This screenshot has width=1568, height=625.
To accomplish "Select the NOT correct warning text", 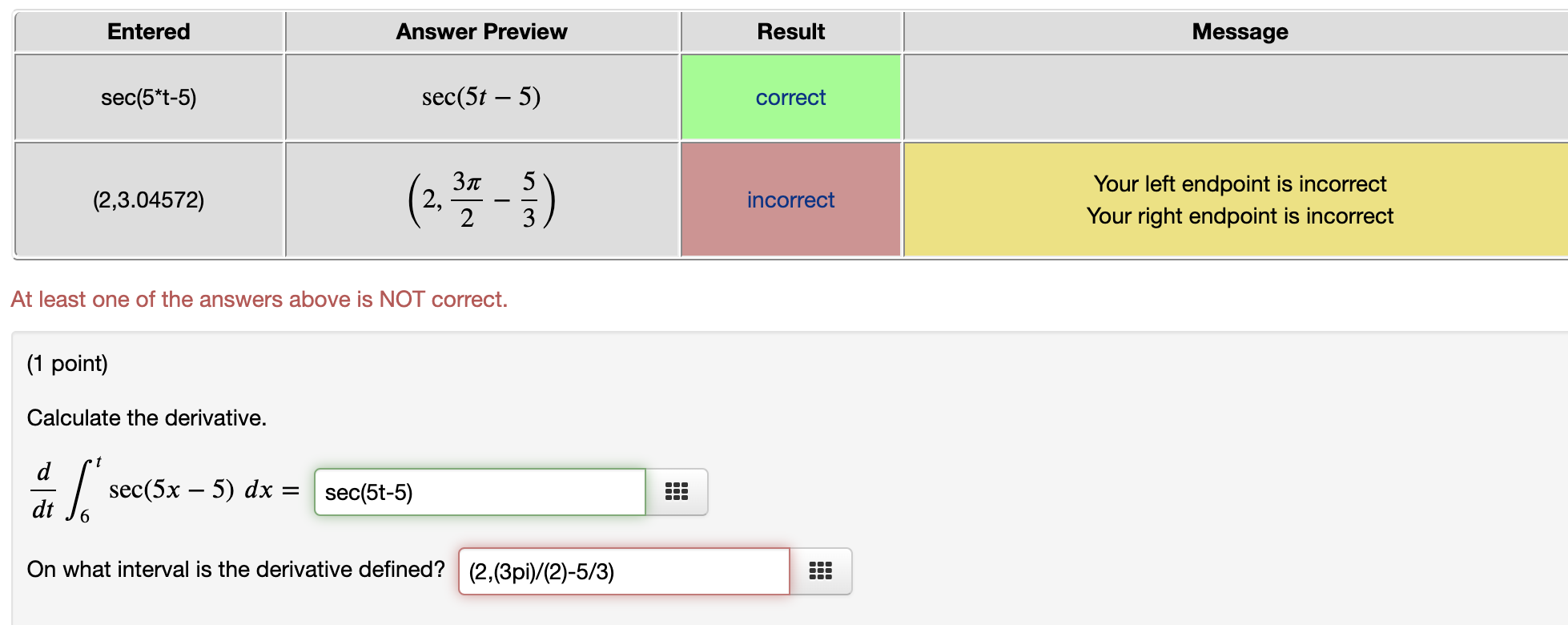I will coord(259,299).
